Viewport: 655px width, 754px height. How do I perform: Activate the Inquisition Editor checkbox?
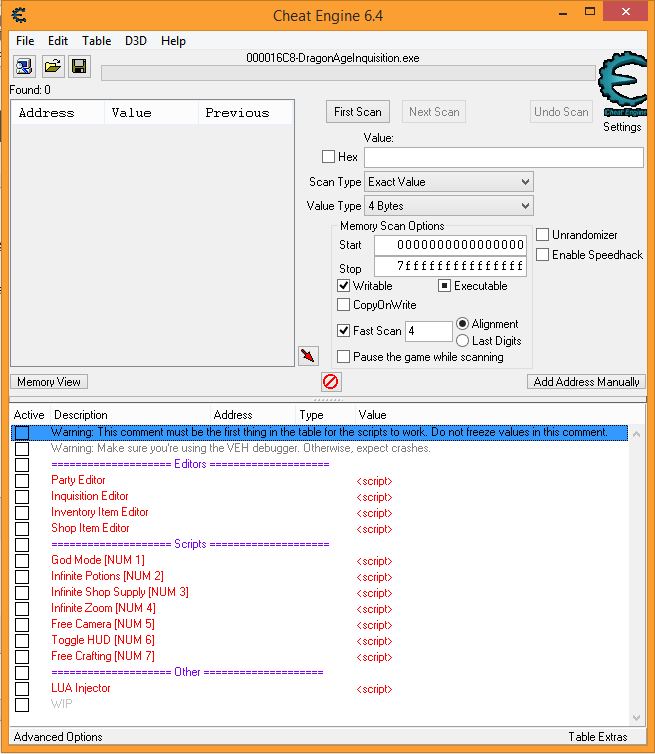coord(22,497)
